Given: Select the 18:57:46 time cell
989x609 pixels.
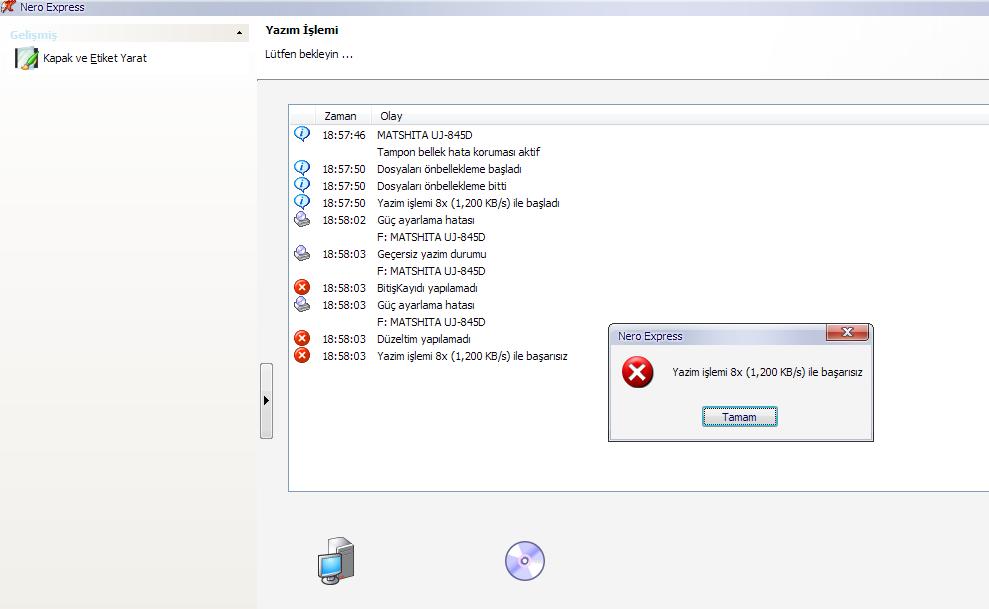Looking at the screenshot, I should (344, 135).
